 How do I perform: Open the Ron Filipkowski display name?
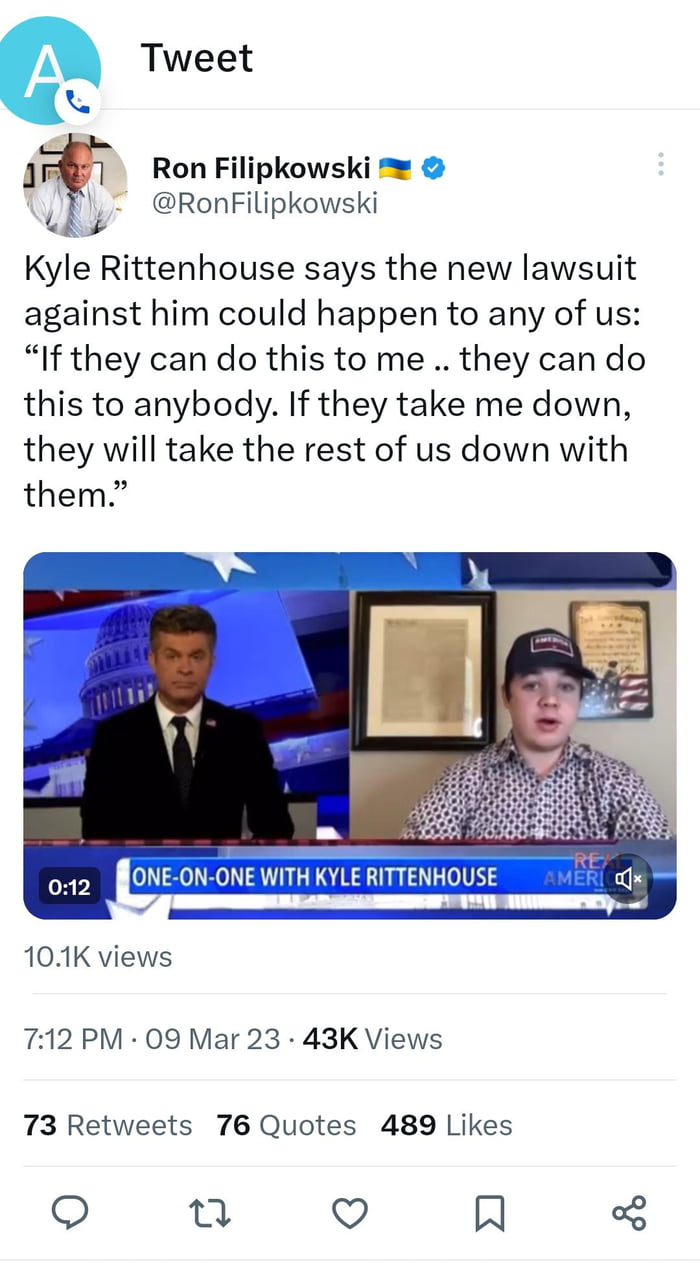(x=261, y=168)
